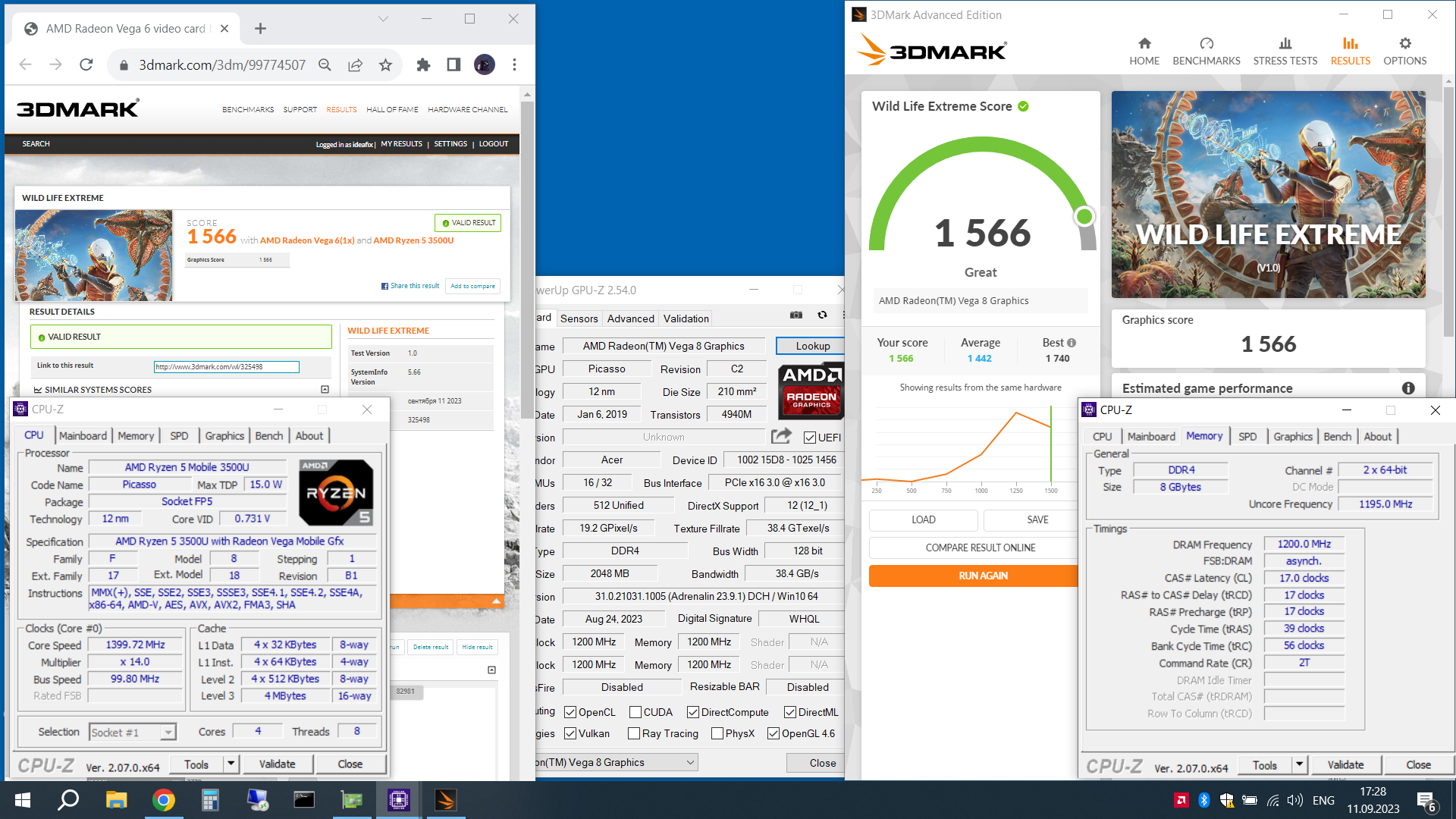Click the result link URL field
The height and width of the screenshot is (819, 1456).
(x=226, y=367)
